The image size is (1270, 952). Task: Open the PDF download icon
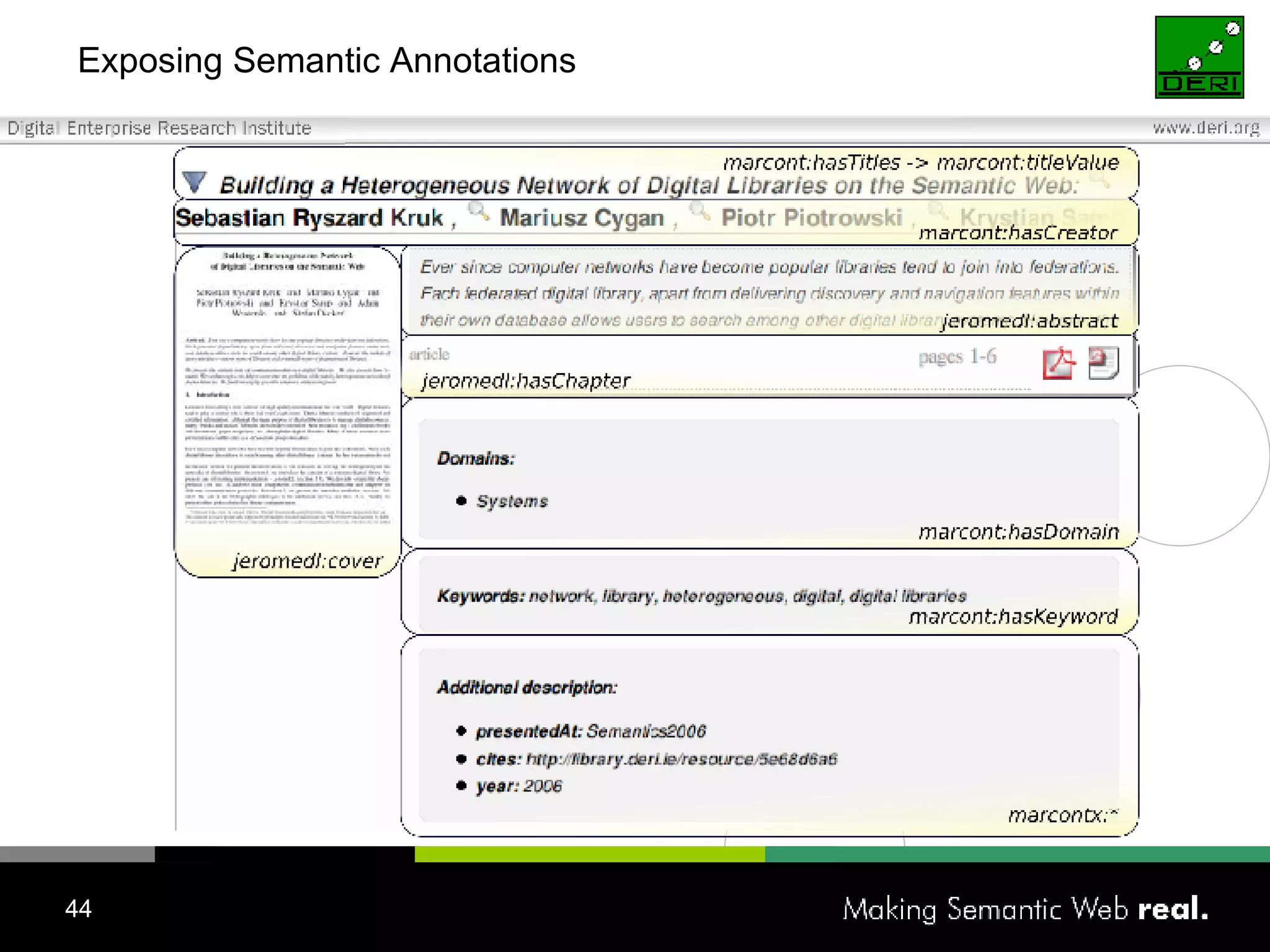click(x=1059, y=363)
